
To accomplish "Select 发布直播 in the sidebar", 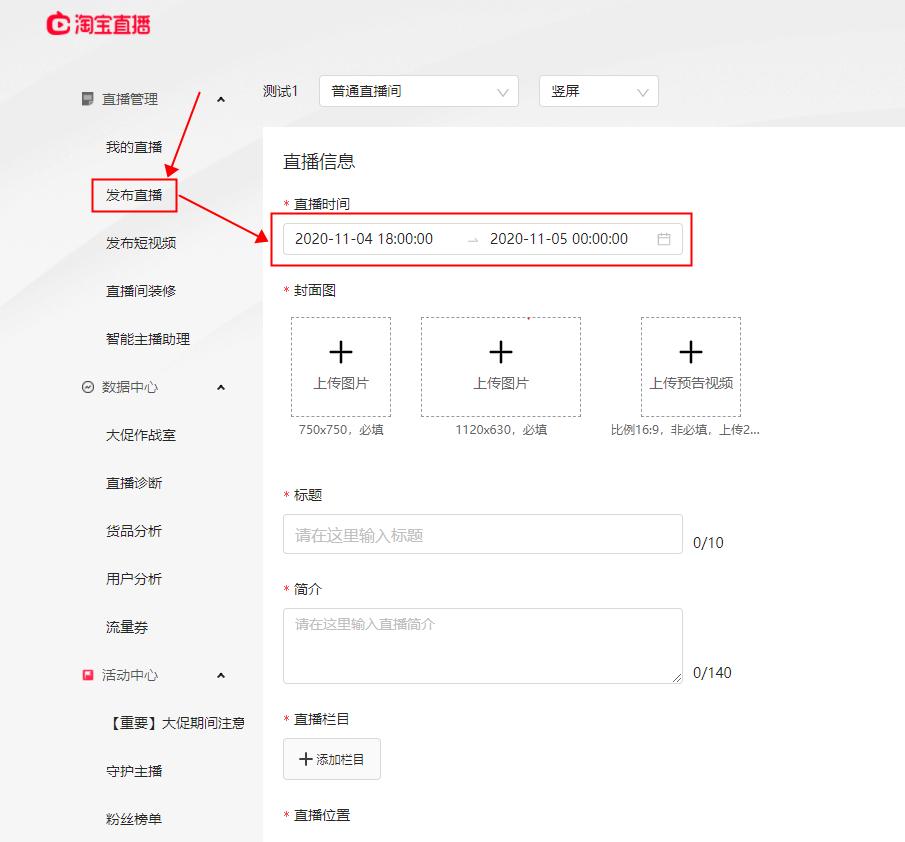I will (133, 195).
